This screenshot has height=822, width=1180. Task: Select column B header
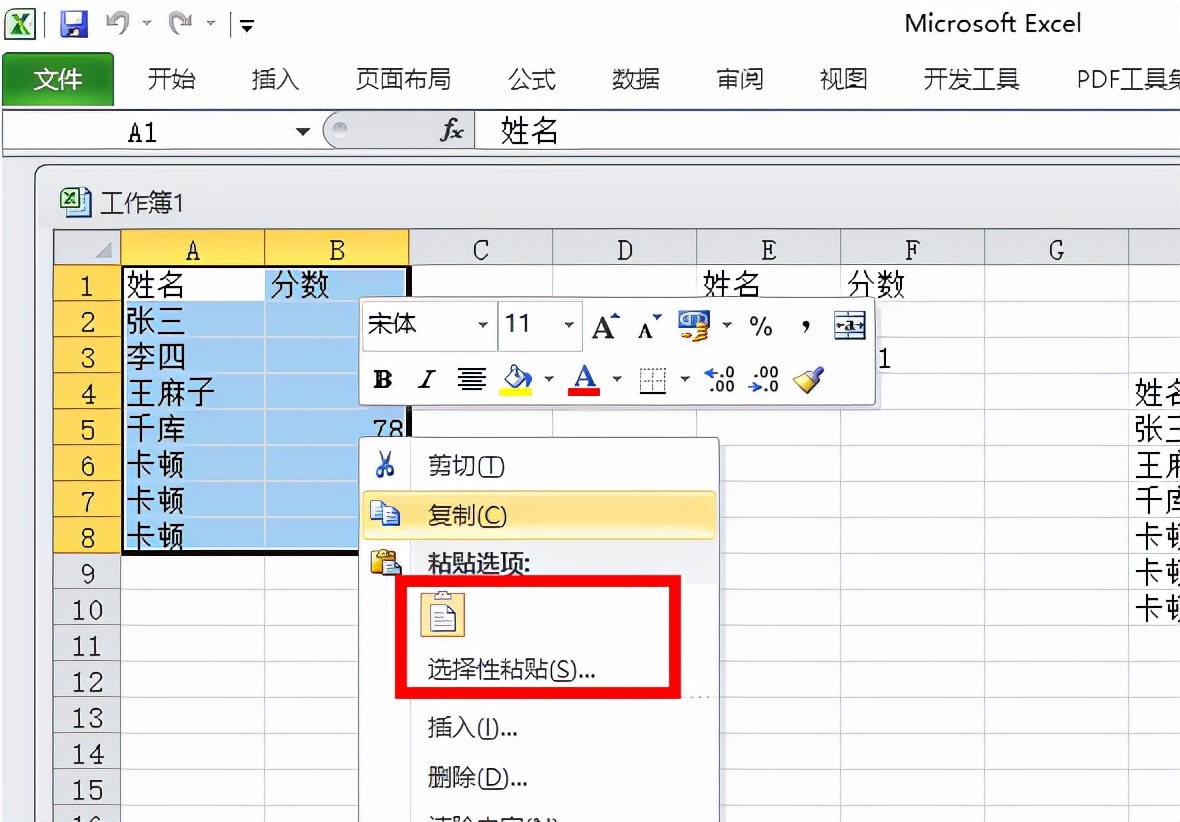(337, 248)
